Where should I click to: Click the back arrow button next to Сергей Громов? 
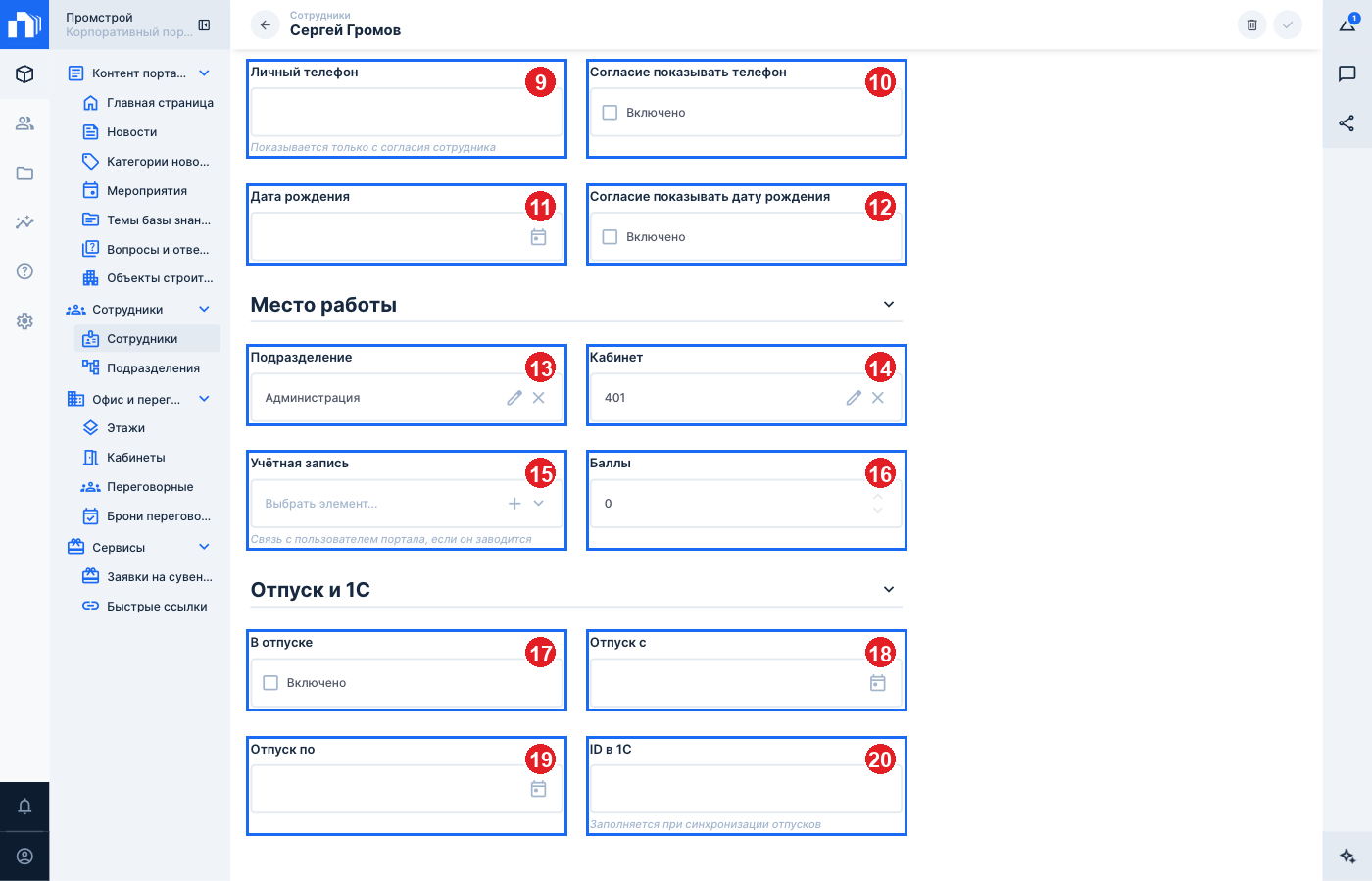265,24
